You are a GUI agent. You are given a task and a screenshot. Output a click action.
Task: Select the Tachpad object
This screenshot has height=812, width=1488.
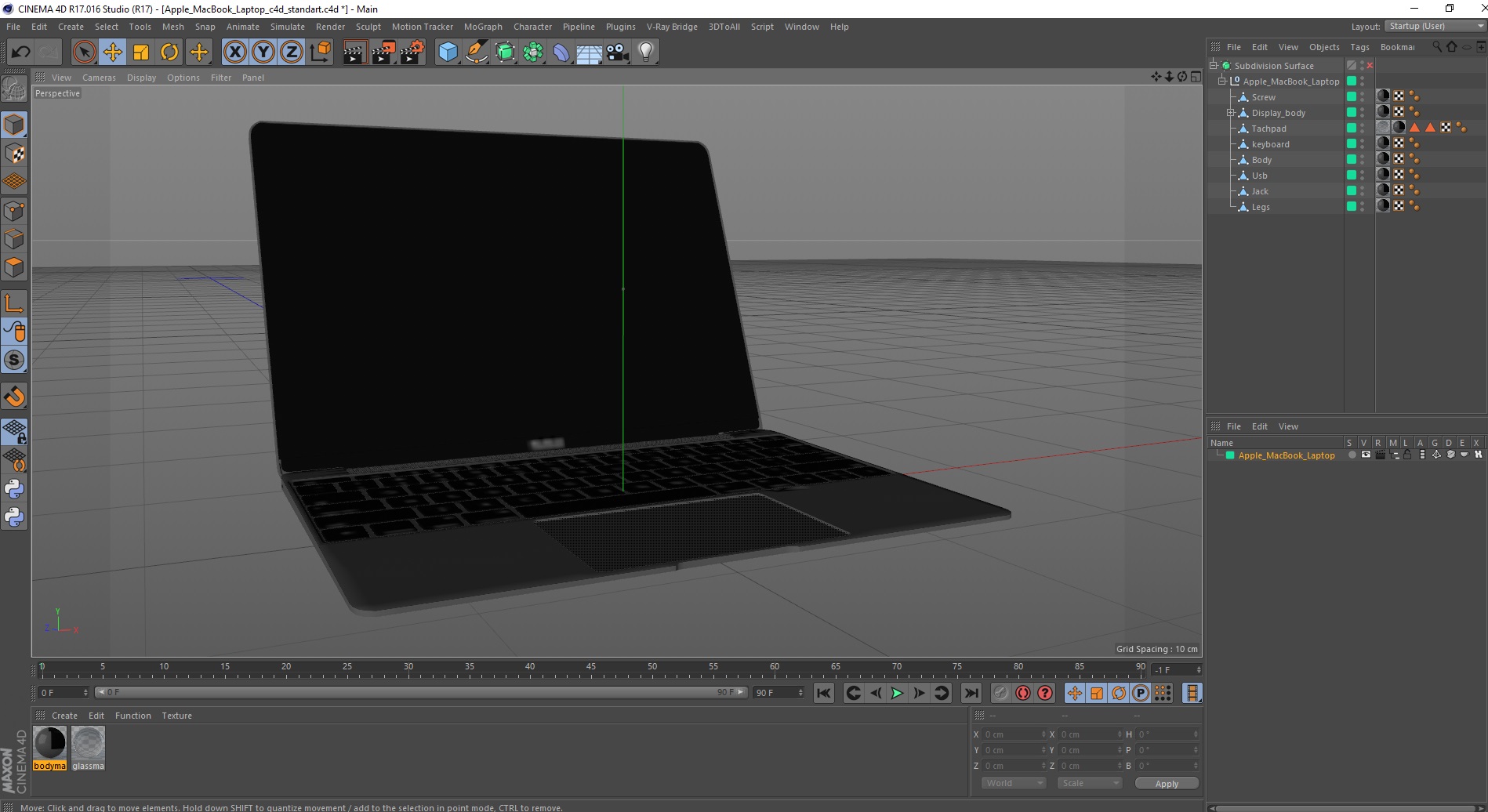(1268, 129)
